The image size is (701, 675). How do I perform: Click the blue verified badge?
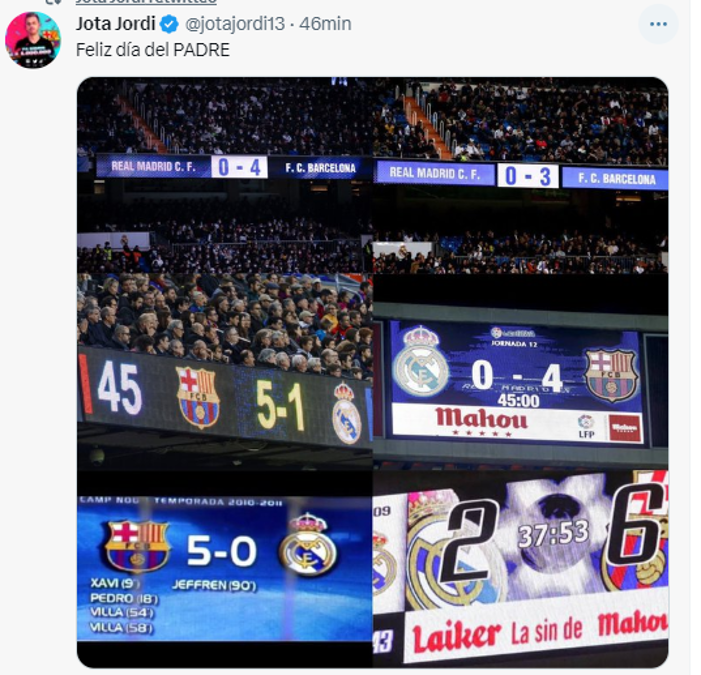[x=169, y=24]
